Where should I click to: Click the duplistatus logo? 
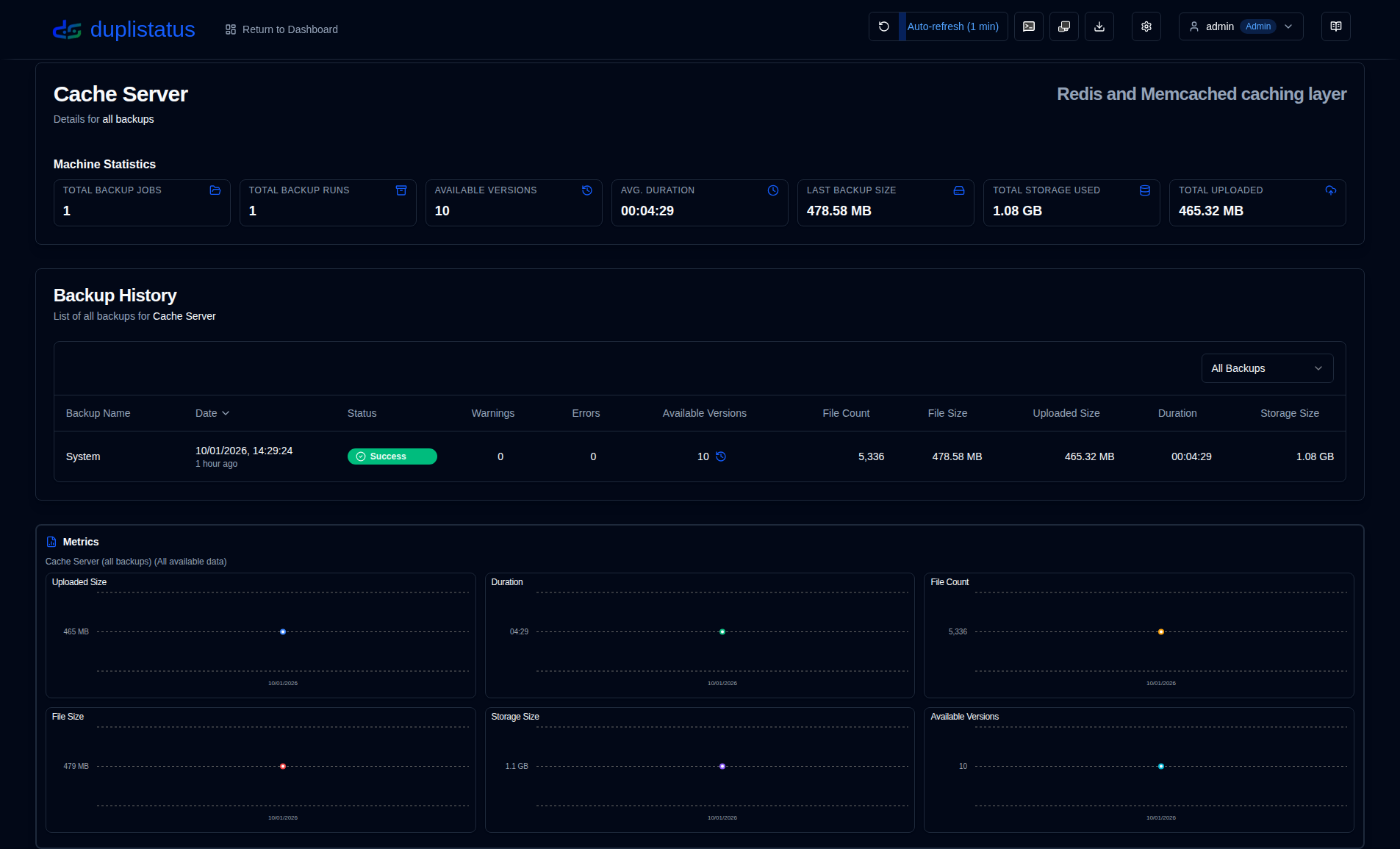[123, 29]
